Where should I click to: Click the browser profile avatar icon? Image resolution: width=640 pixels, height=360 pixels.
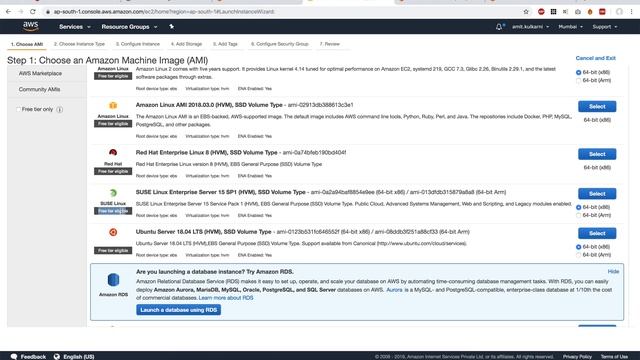[x=619, y=11]
